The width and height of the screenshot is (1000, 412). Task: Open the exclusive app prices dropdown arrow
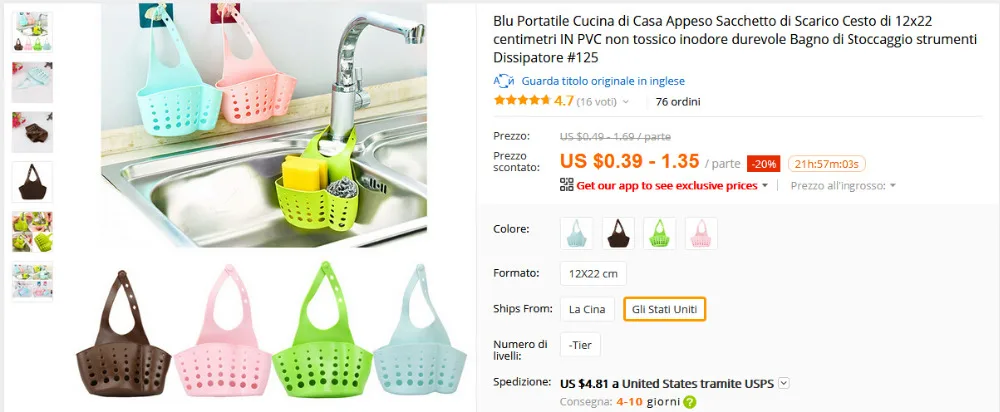click(x=764, y=186)
